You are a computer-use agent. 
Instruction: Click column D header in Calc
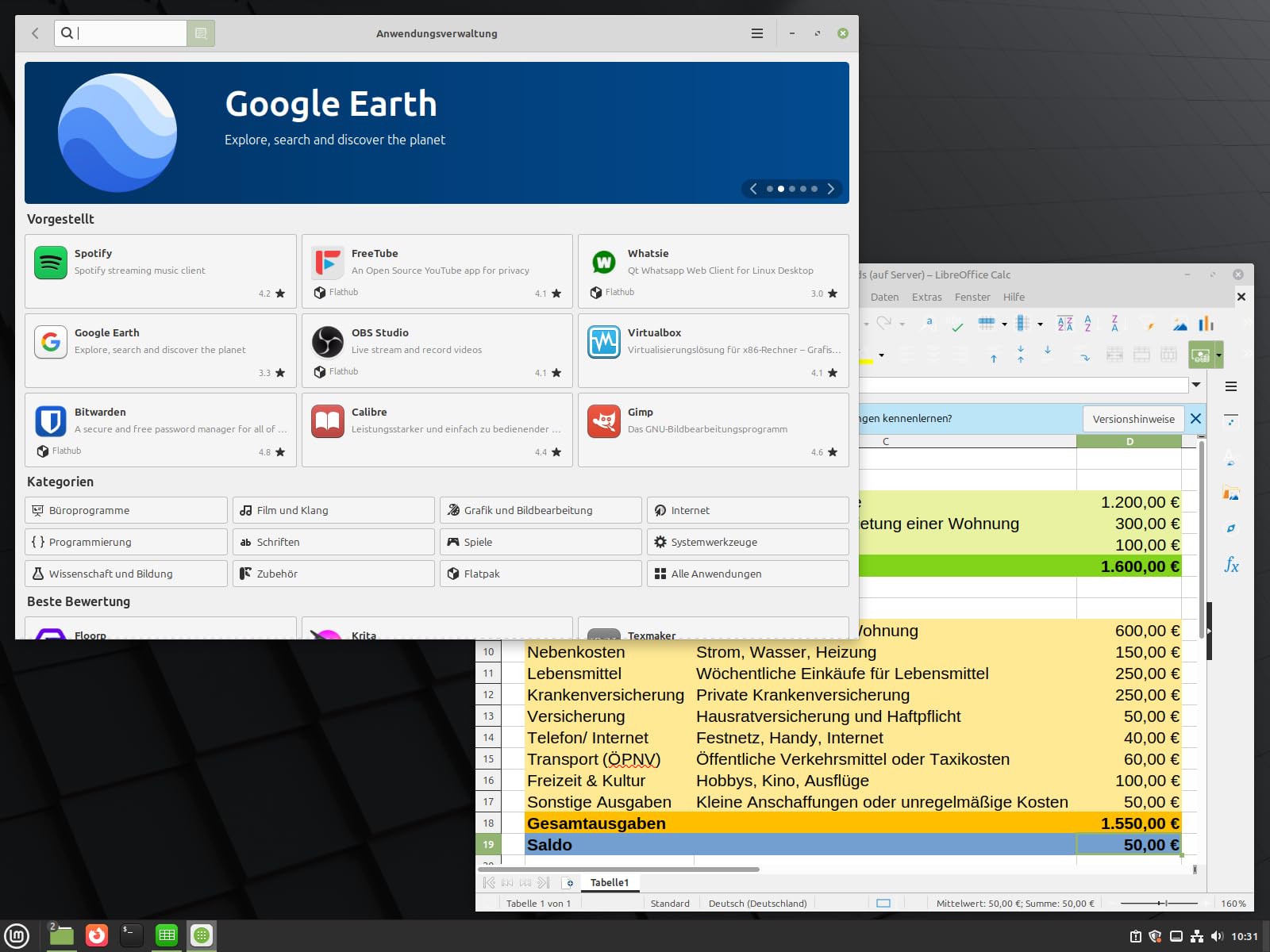coord(1129,441)
